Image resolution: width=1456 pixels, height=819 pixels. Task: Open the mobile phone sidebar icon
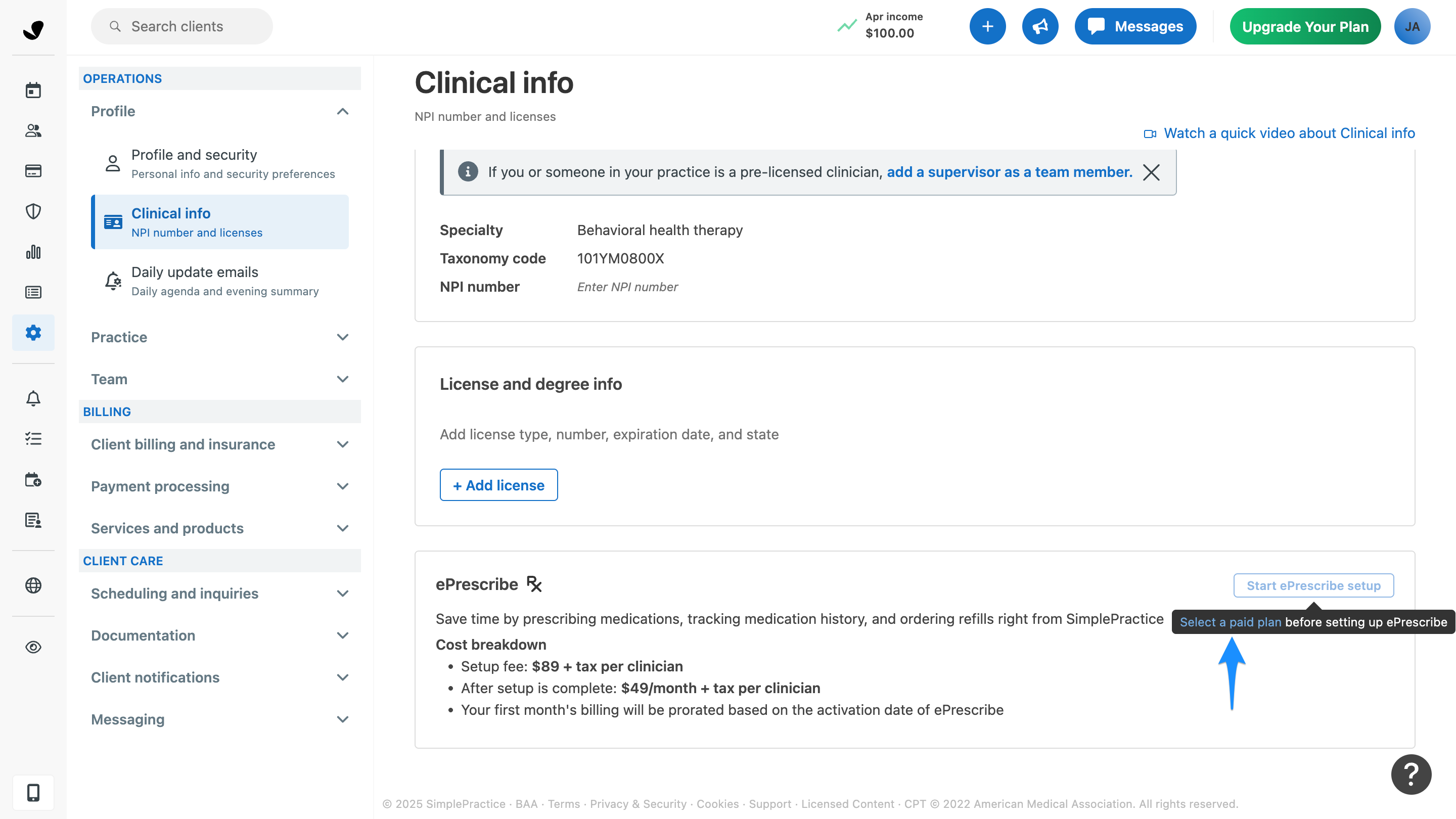33,792
